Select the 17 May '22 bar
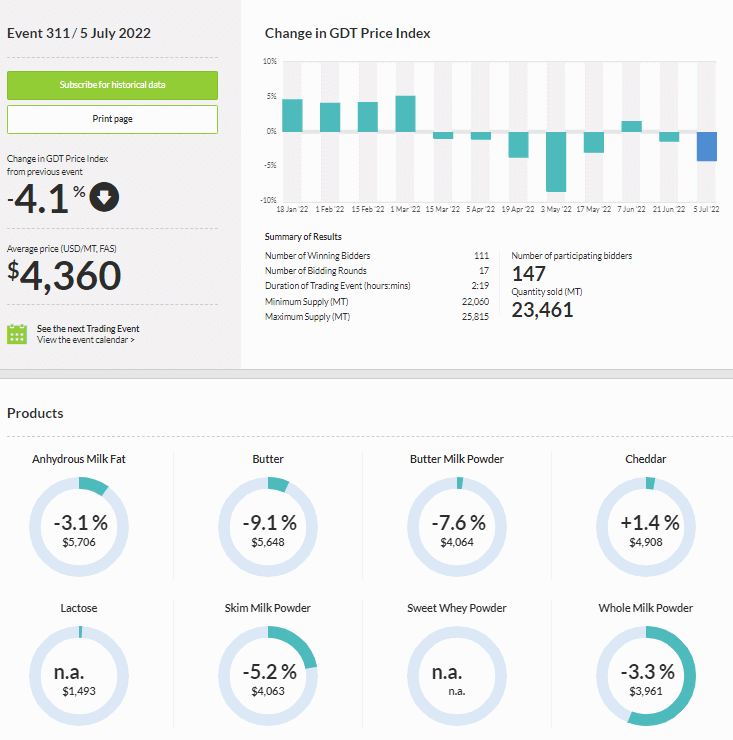This screenshot has width=733, height=740. (594, 142)
